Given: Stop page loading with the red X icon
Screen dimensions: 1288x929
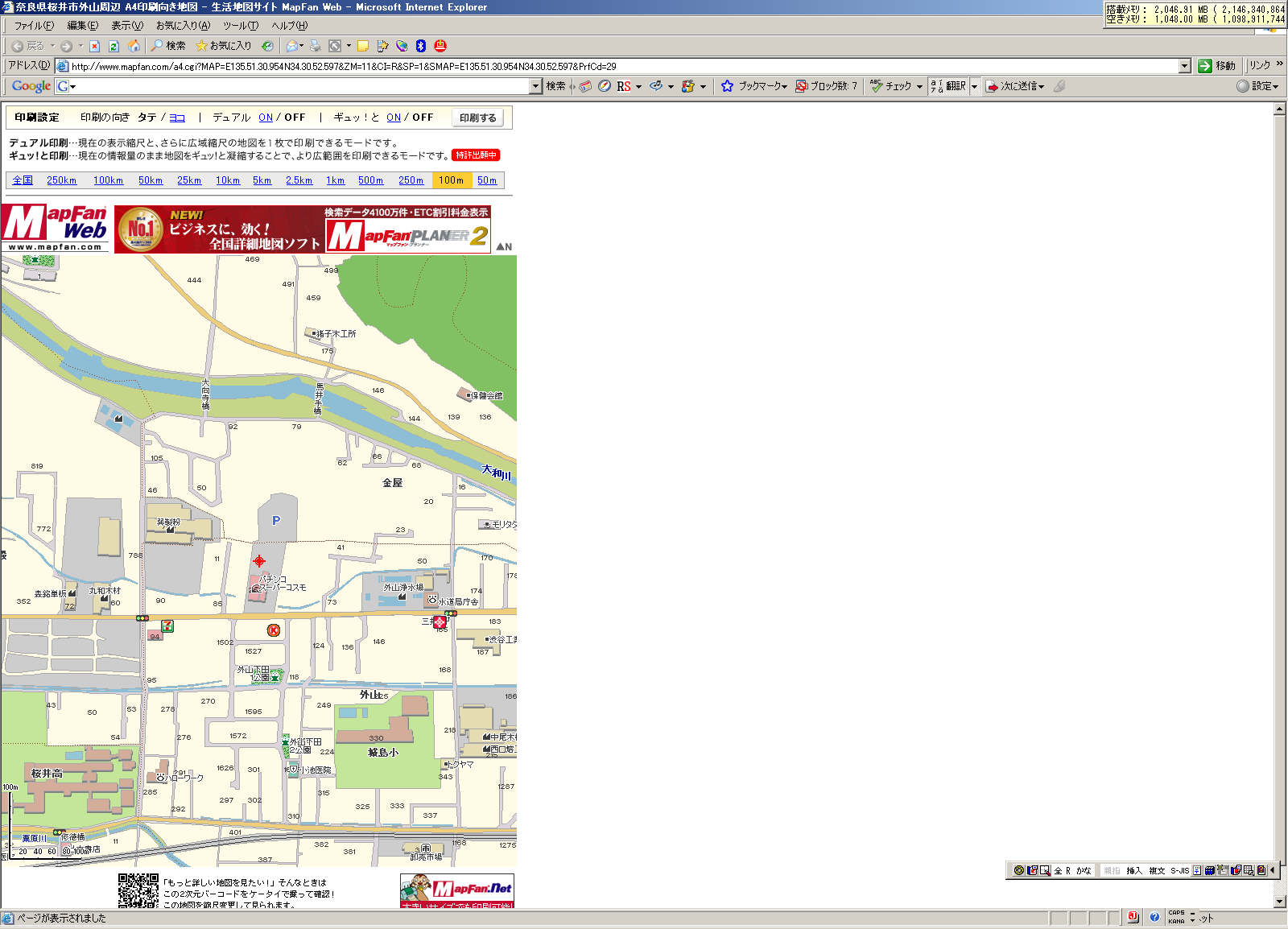Looking at the screenshot, I should point(94,46).
